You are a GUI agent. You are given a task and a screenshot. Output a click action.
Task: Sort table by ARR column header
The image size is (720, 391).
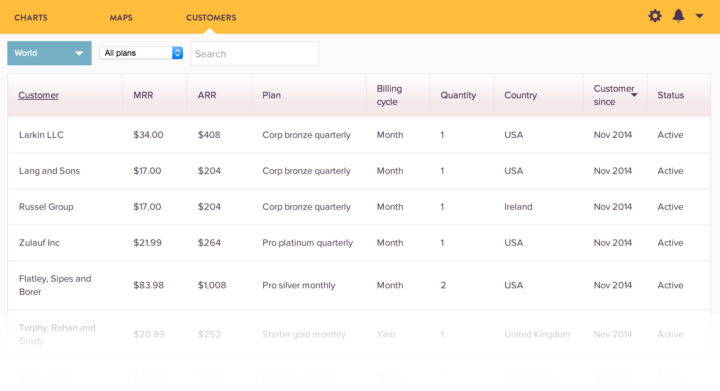coord(207,95)
